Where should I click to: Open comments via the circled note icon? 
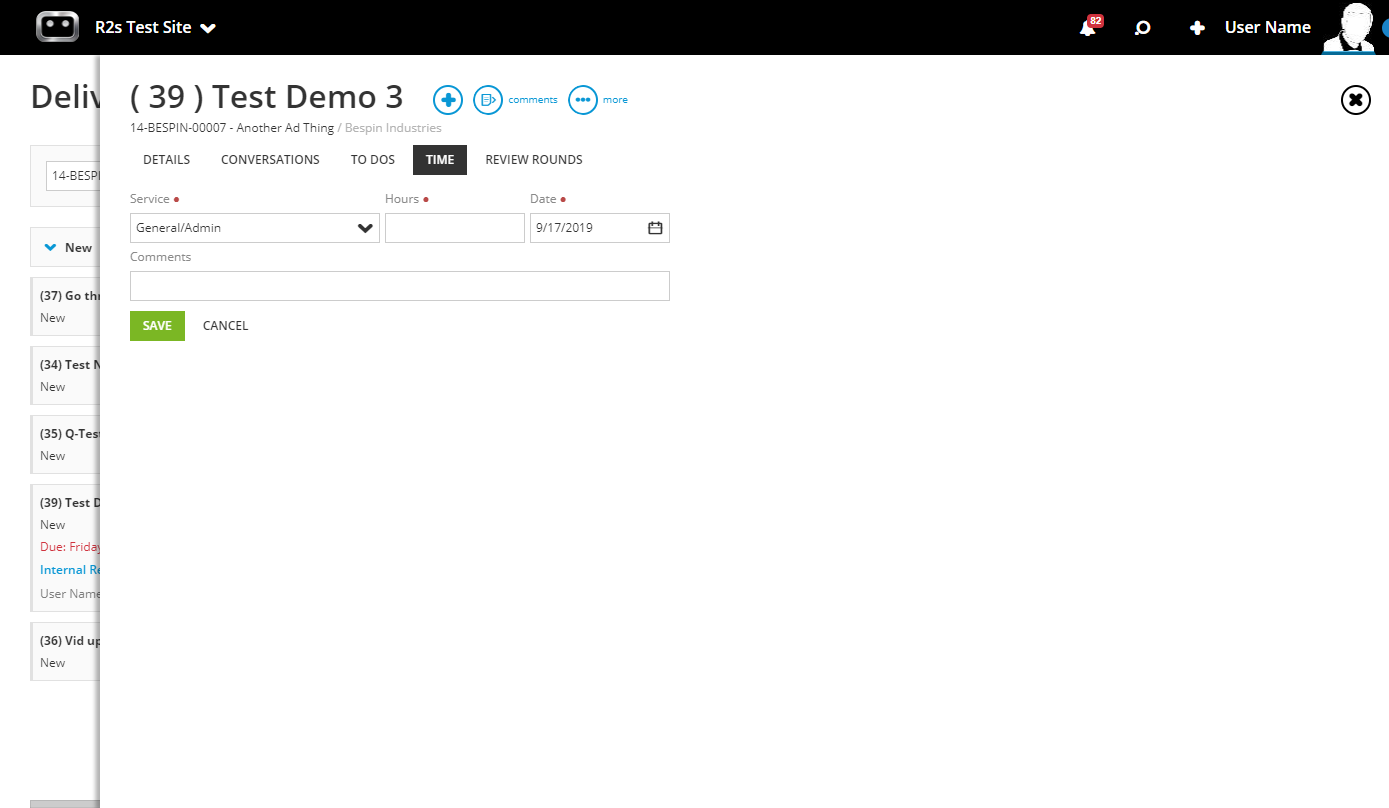click(x=488, y=100)
